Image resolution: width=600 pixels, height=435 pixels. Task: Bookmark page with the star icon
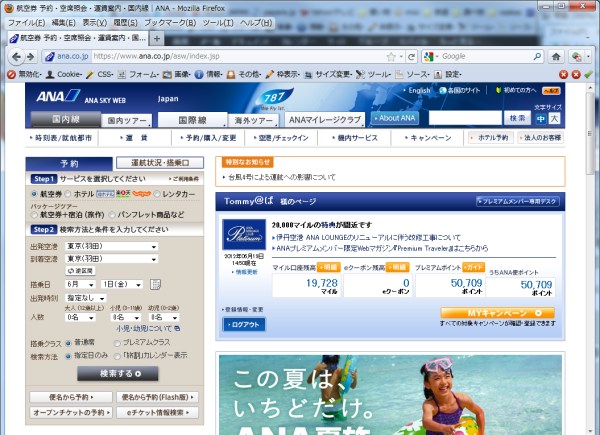coord(391,57)
